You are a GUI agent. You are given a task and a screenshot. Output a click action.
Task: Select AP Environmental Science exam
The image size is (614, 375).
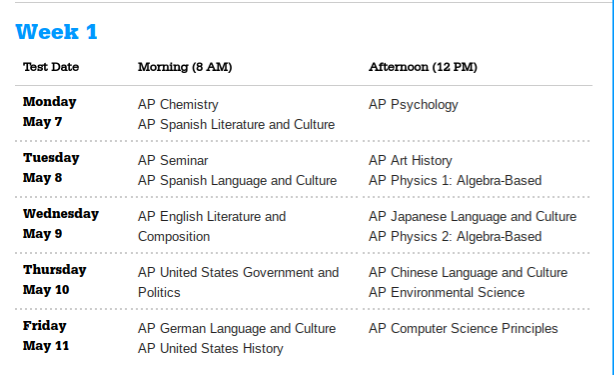[x=446, y=292]
